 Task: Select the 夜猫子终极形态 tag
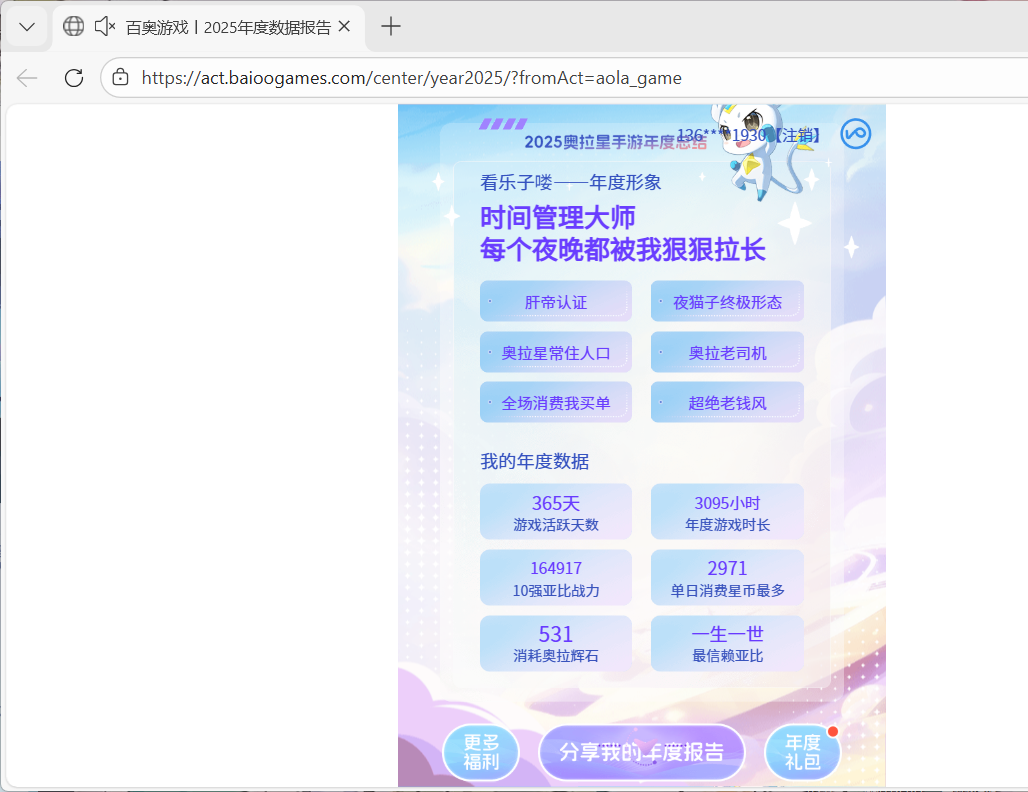(x=727, y=302)
